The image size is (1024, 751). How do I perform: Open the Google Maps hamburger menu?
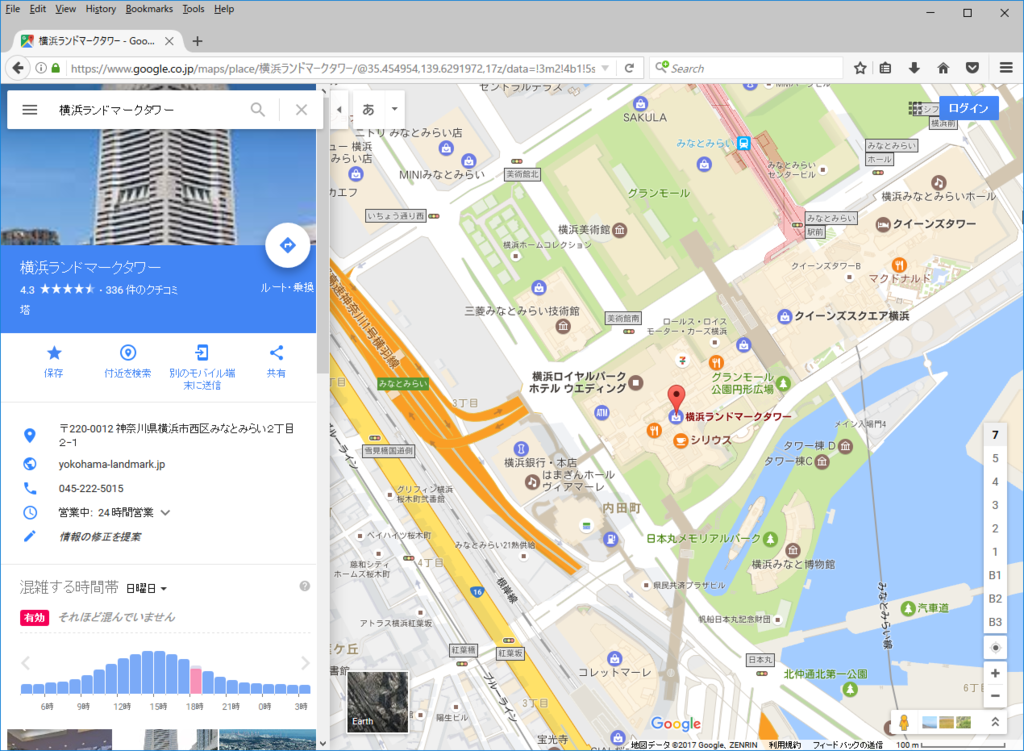(30, 110)
